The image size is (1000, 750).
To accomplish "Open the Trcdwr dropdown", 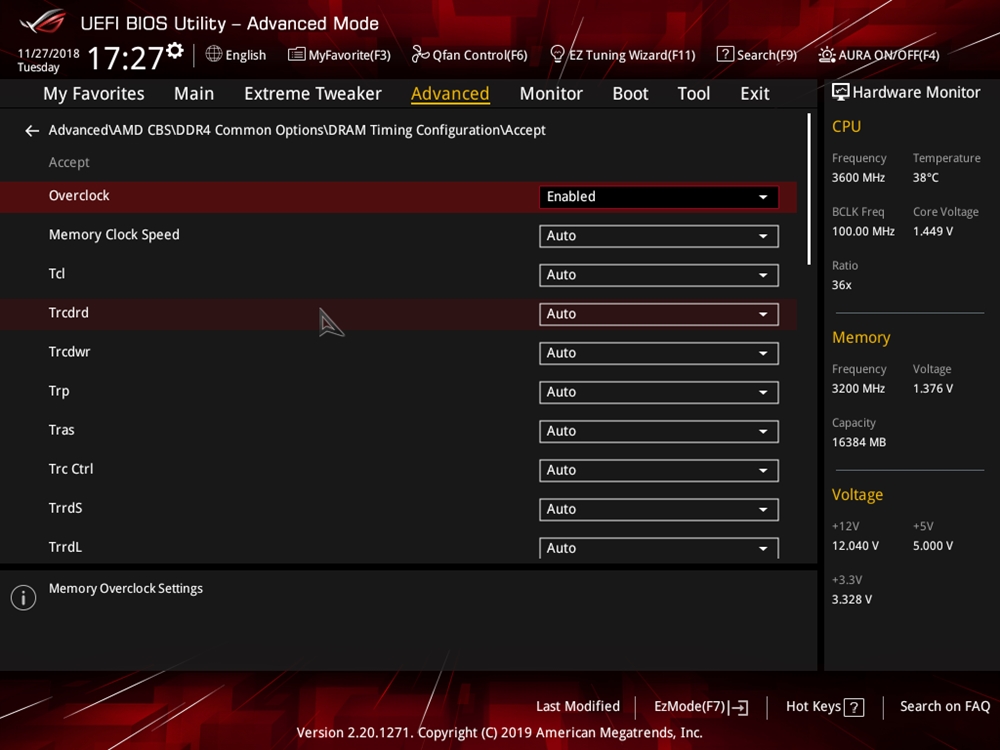I will [x=659, y=353].
